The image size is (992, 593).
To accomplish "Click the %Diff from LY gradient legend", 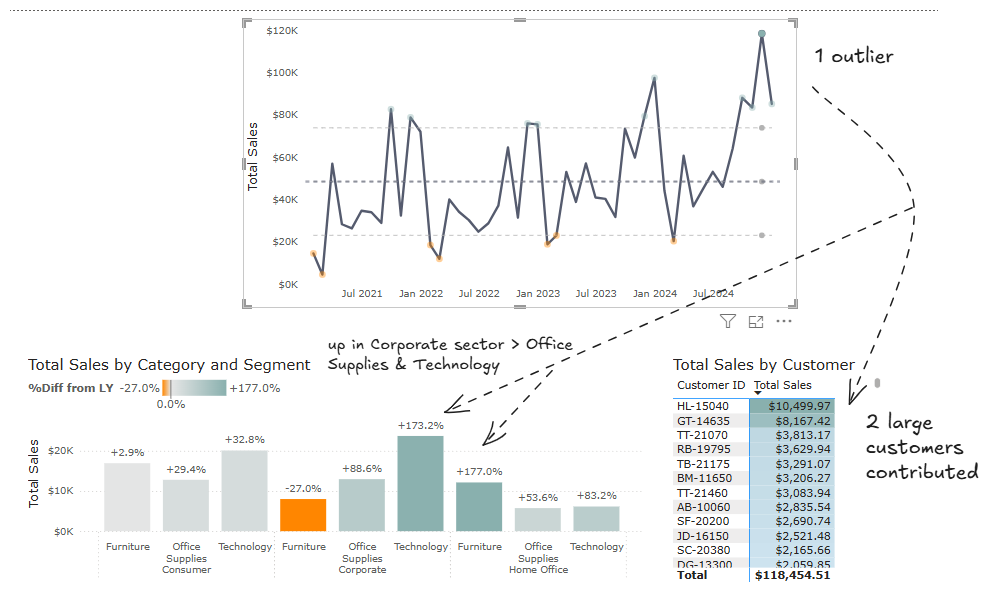I will pos(194,388).
